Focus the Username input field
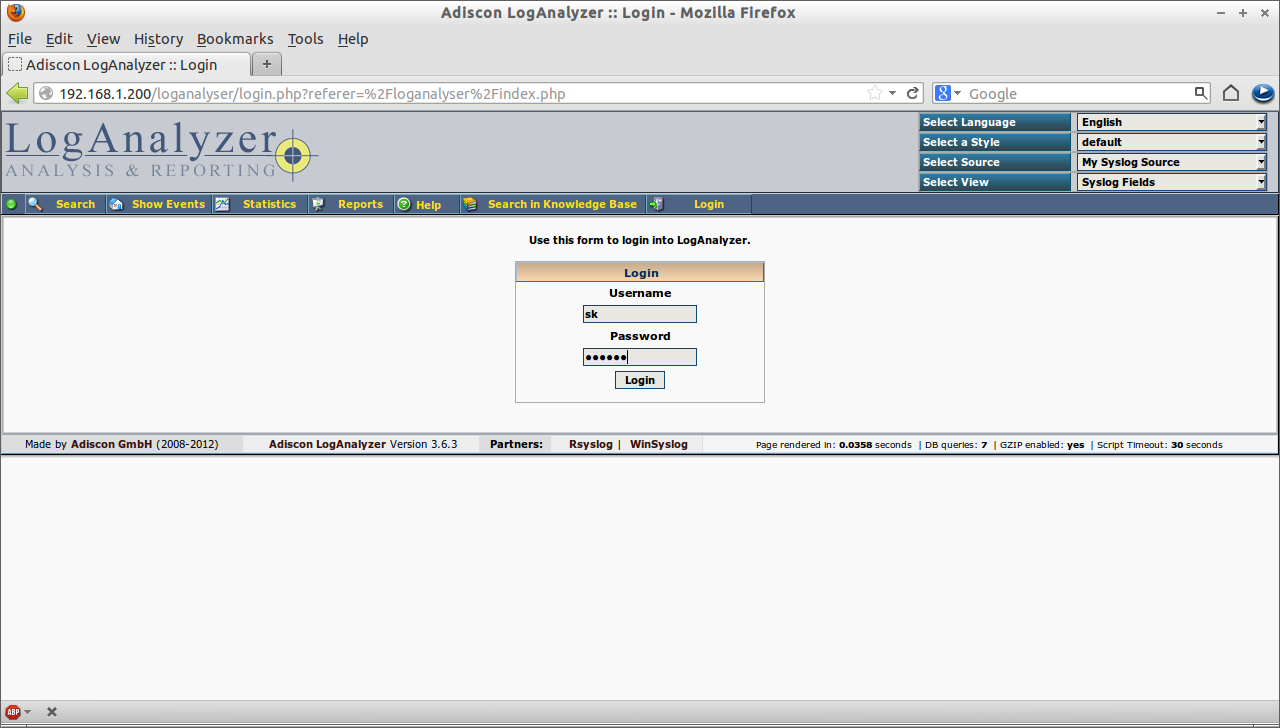This screenshot has width=1280, height=728. point(640,314)
